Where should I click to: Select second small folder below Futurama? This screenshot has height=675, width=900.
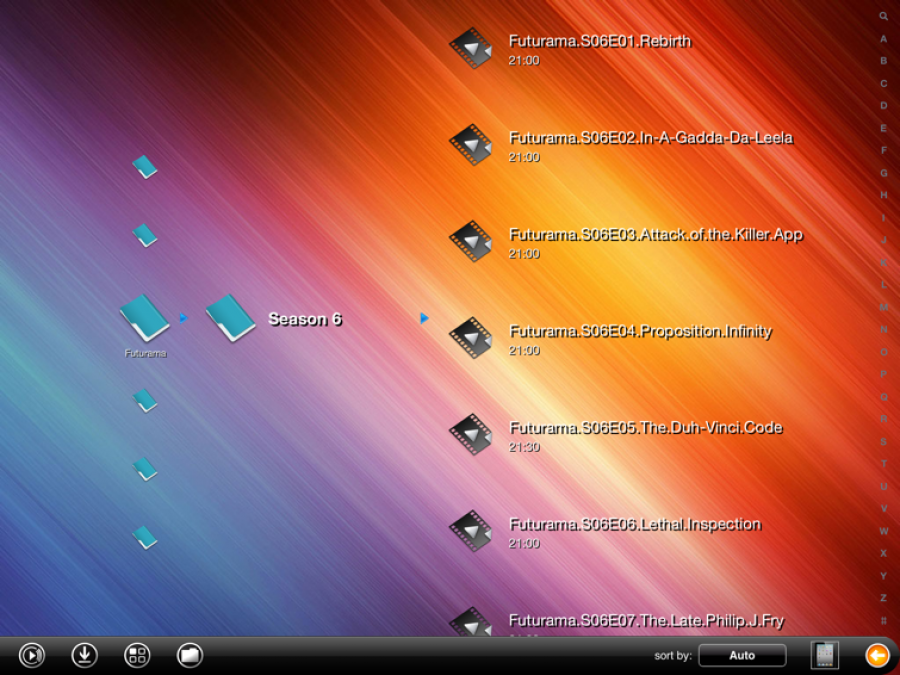pyautogui.click(x=145, y=469)
